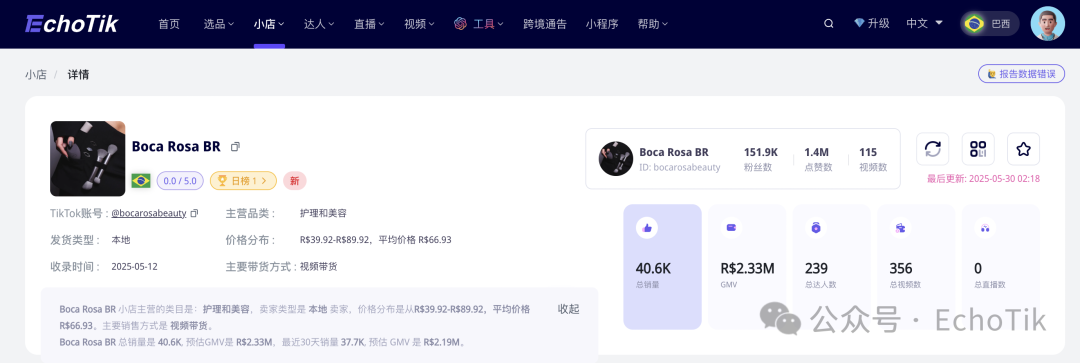Viewport: 1080px width, 363px height.
Task: Expand the 选品 dropdown menu
Action: (x=219, y=23)
